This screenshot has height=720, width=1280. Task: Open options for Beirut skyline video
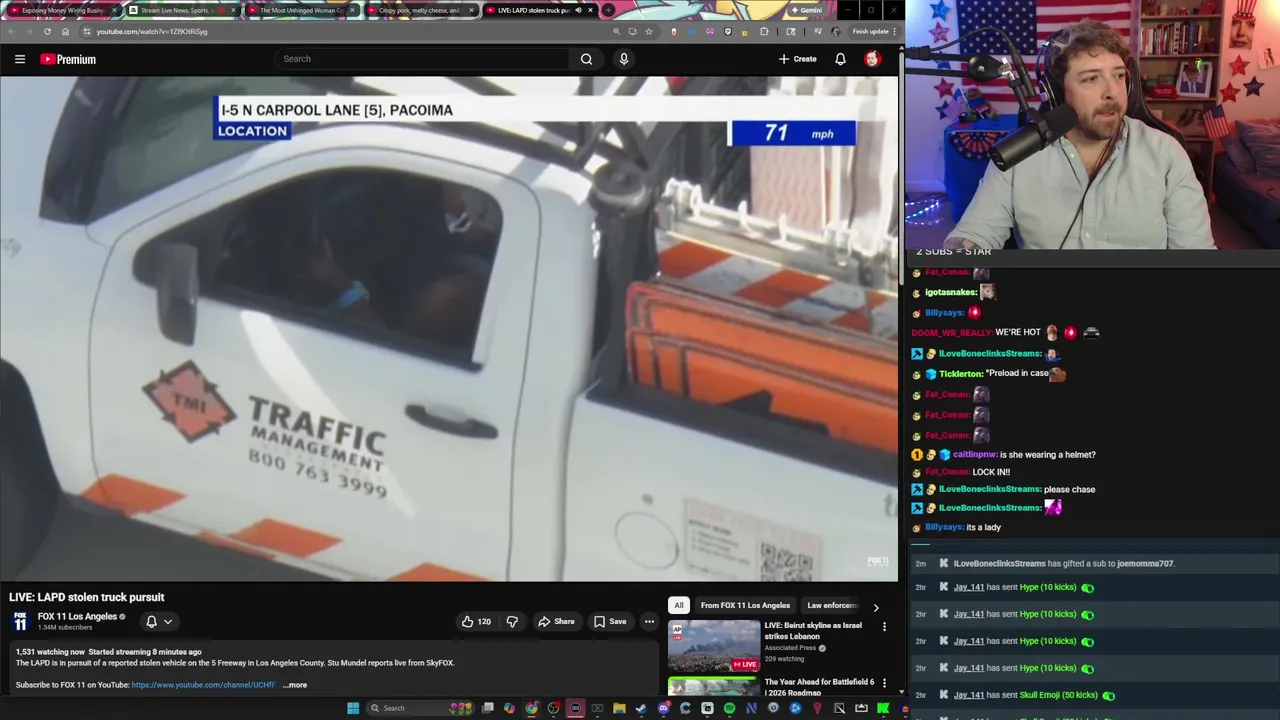coord(884,627)
